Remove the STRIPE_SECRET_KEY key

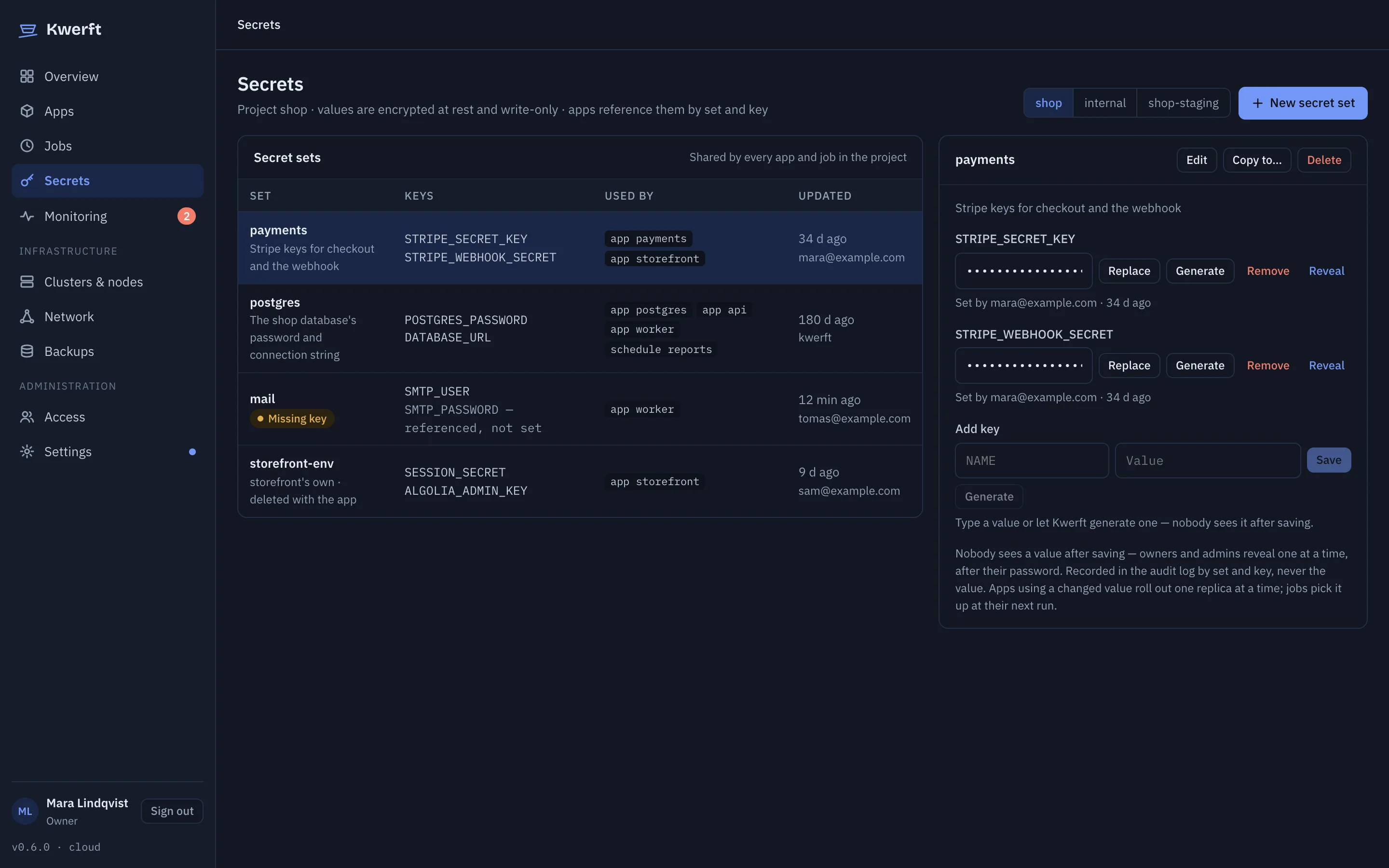(1268, 271)
